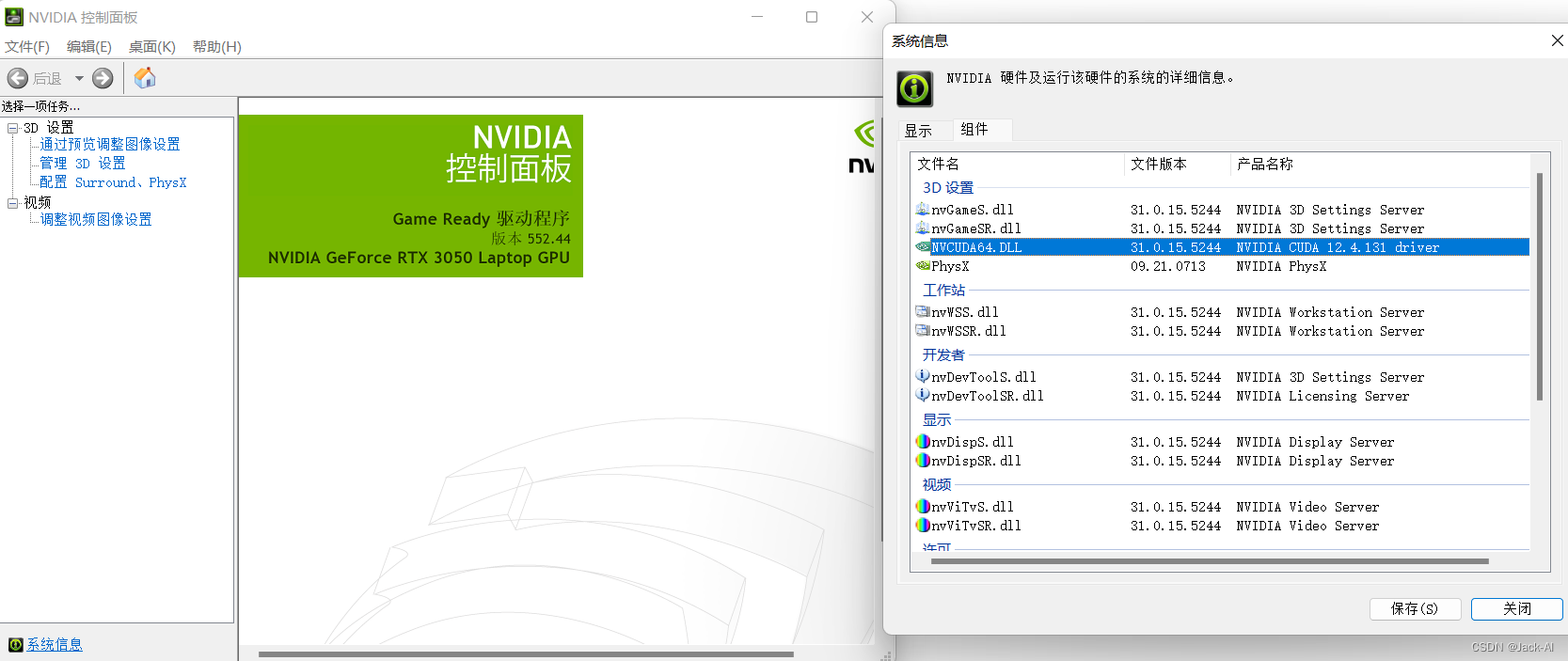The width and height of the screenshot is (1568, 661).
Task: Click the nvGameS.dll file icon
Action: click(923, 209)
